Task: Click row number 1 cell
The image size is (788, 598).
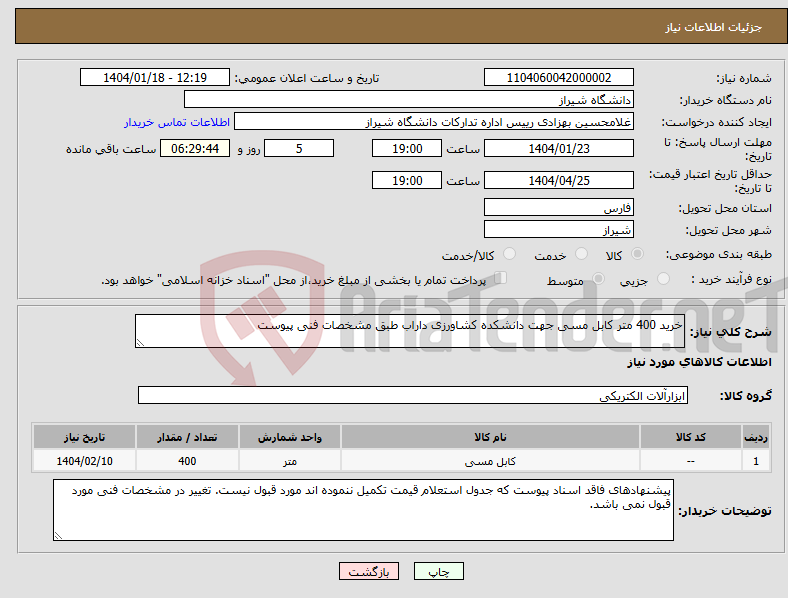Action: 756,461
